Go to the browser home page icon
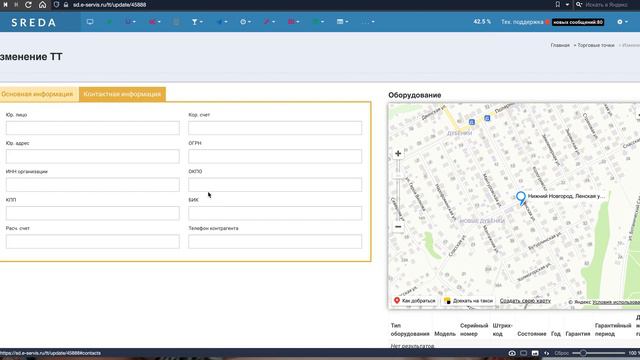Screen dimensions: 640x360 click(x=42, y=5)
